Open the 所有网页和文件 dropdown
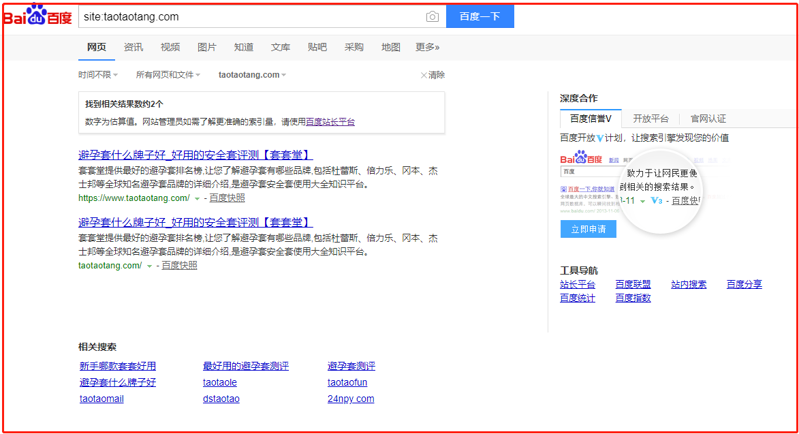799x434 pixels. point(168,75)
